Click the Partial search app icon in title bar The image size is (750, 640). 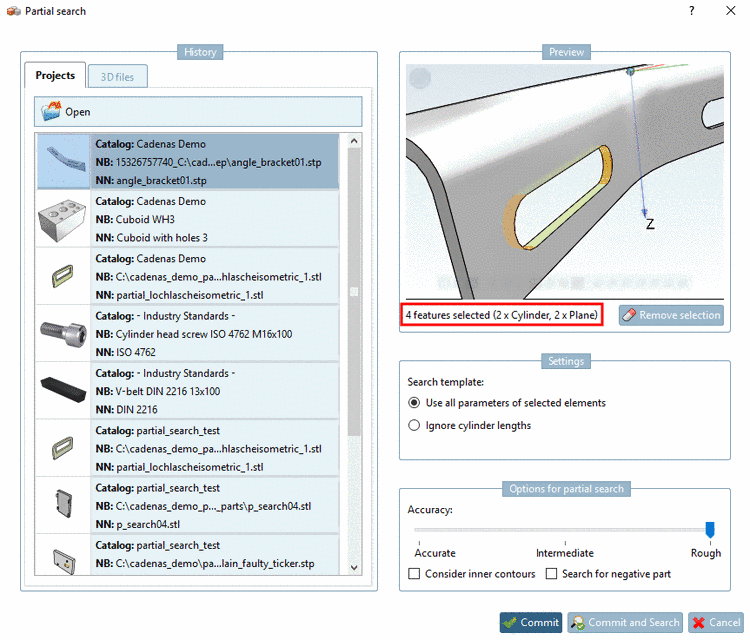13,11
